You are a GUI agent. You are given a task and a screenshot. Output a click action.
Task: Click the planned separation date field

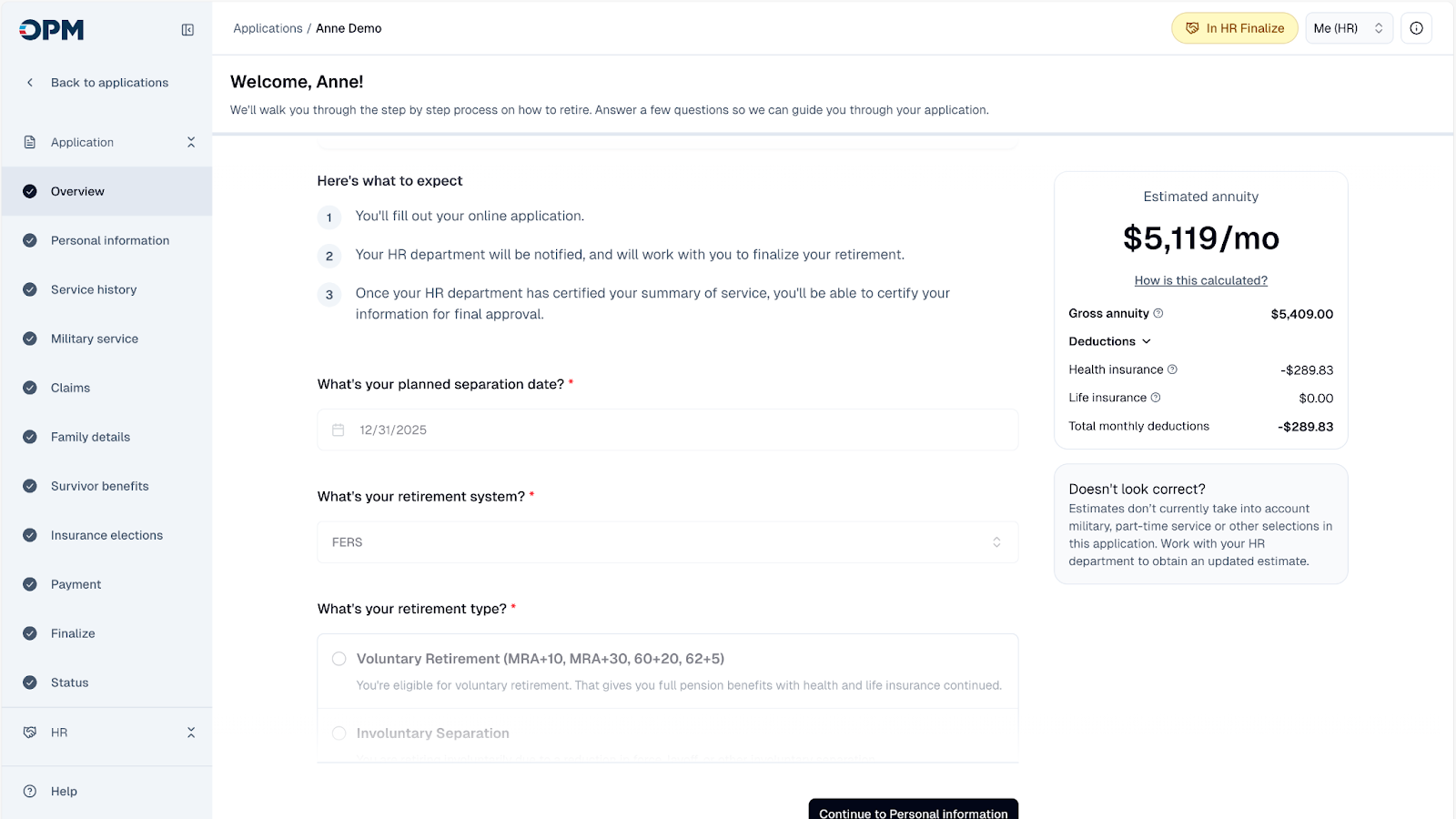(x=667, y=430)
